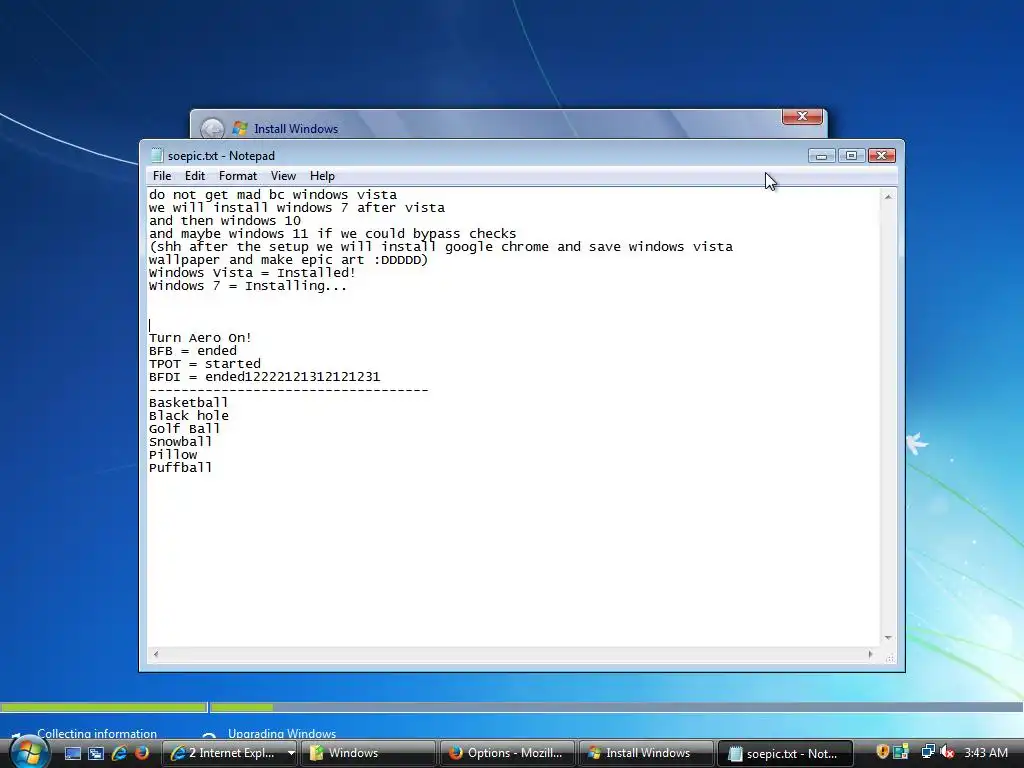
Task: Click the 'Turn Aero On!' text line
Action: [200, 338]
